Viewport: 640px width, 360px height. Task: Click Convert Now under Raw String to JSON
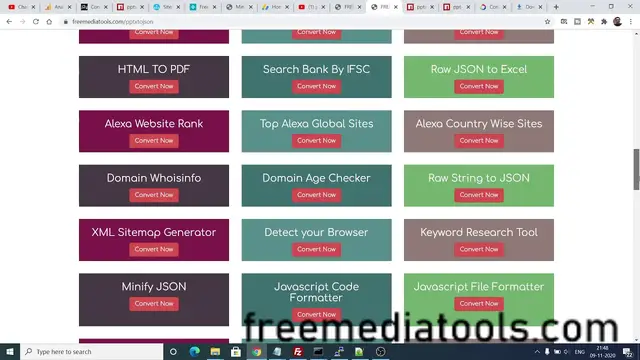(x=479, y=195)
